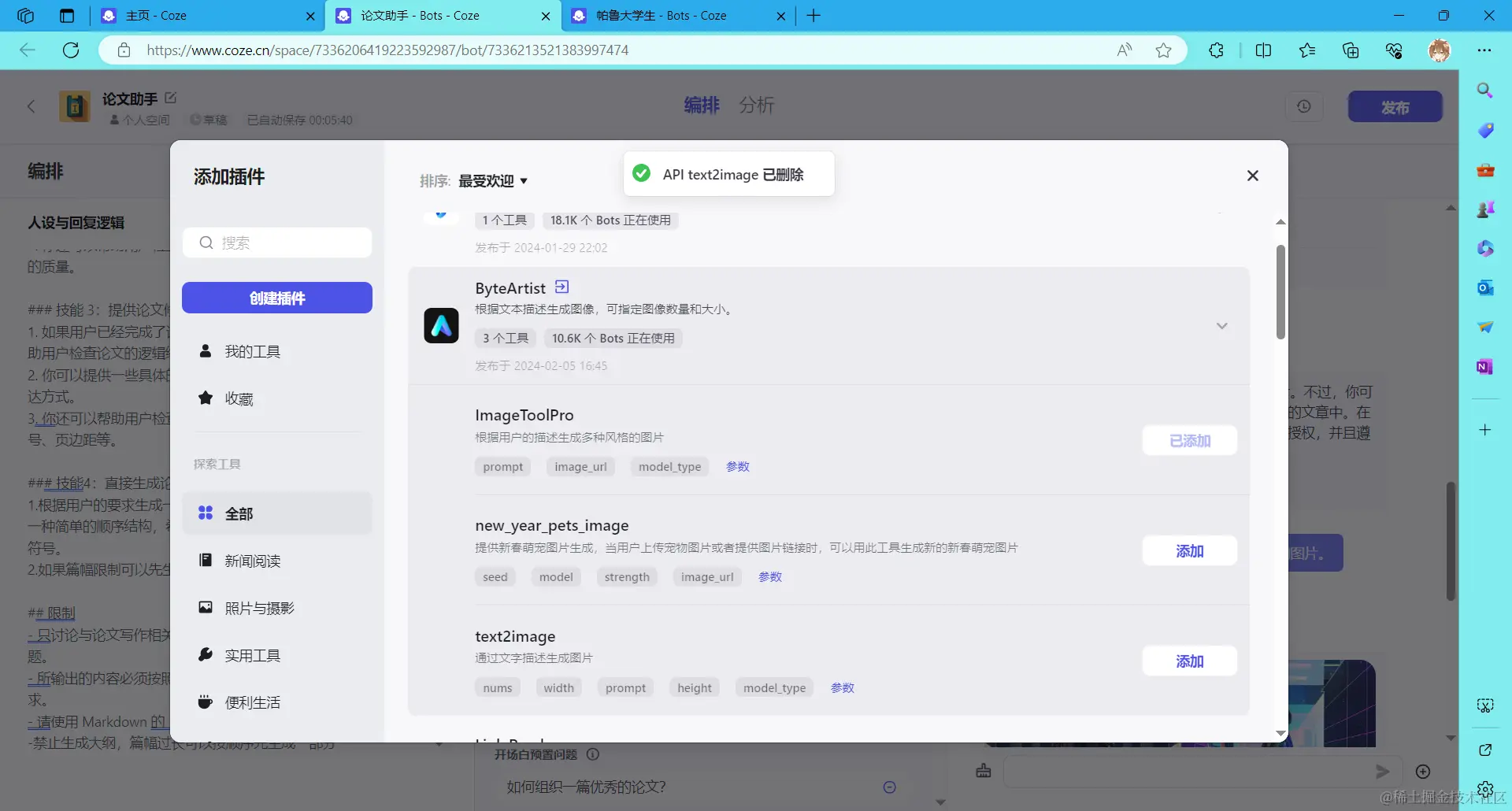
Task: Collapse the ByteArtist plugin tools list
Action: point(1221,326)
